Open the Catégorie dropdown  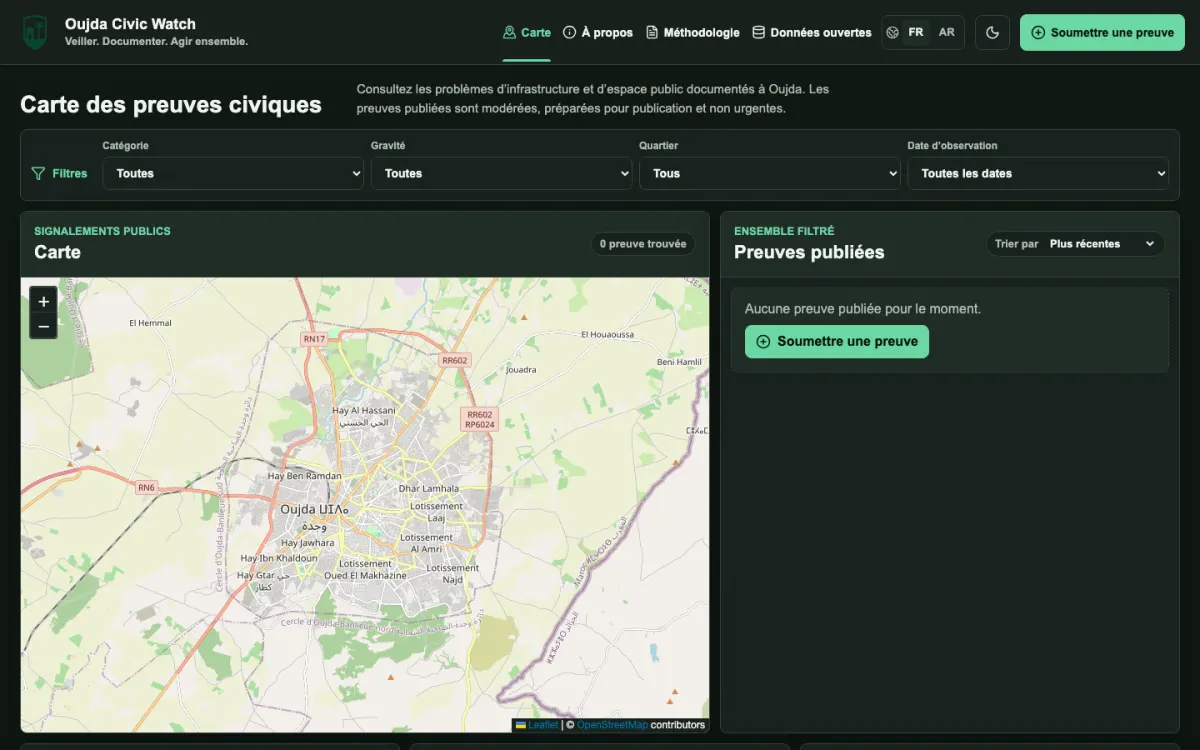(233, 173)
